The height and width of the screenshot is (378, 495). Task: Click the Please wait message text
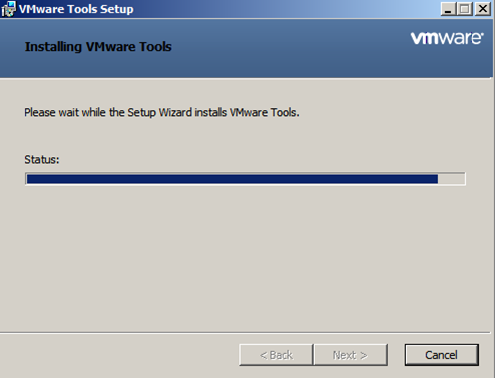point(162,113)
